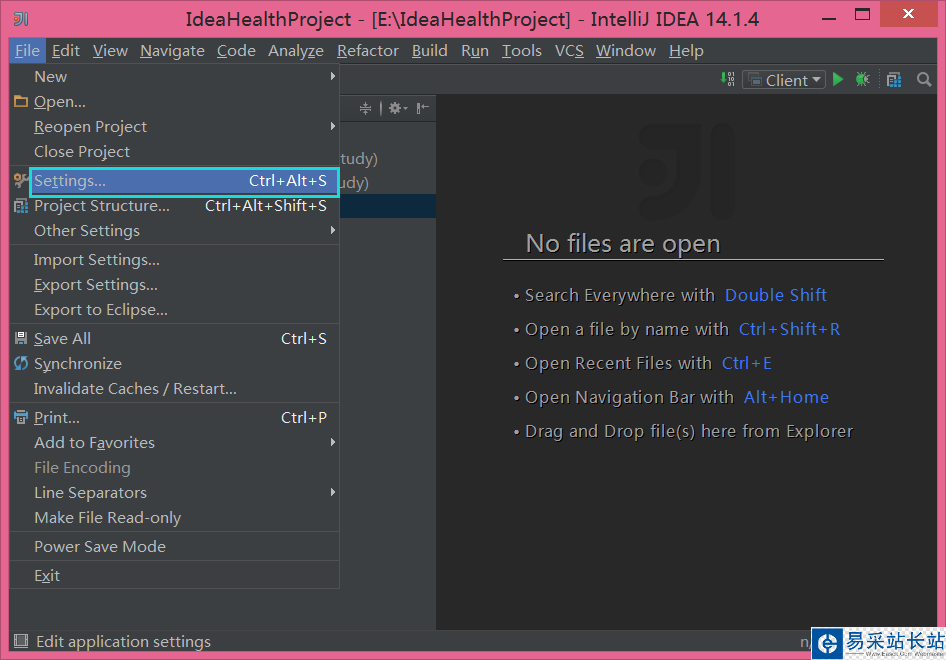The width and height of the screenshot is (946, 660).
Task: Open the Client run configuration dropdown
Action: (794, 80)
